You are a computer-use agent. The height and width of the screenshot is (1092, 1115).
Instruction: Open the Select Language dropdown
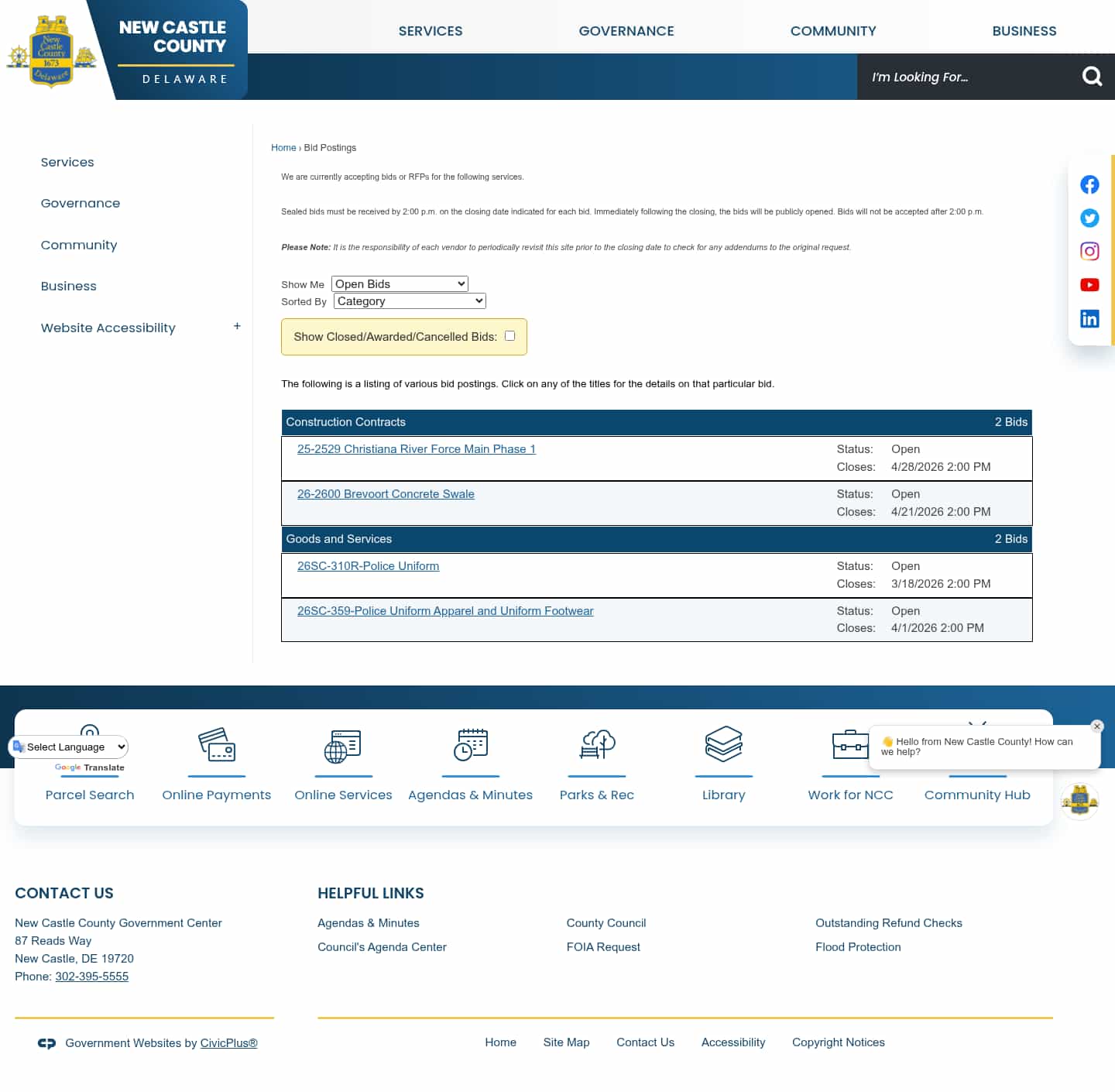pyautogui.click(x=68, y=747)
